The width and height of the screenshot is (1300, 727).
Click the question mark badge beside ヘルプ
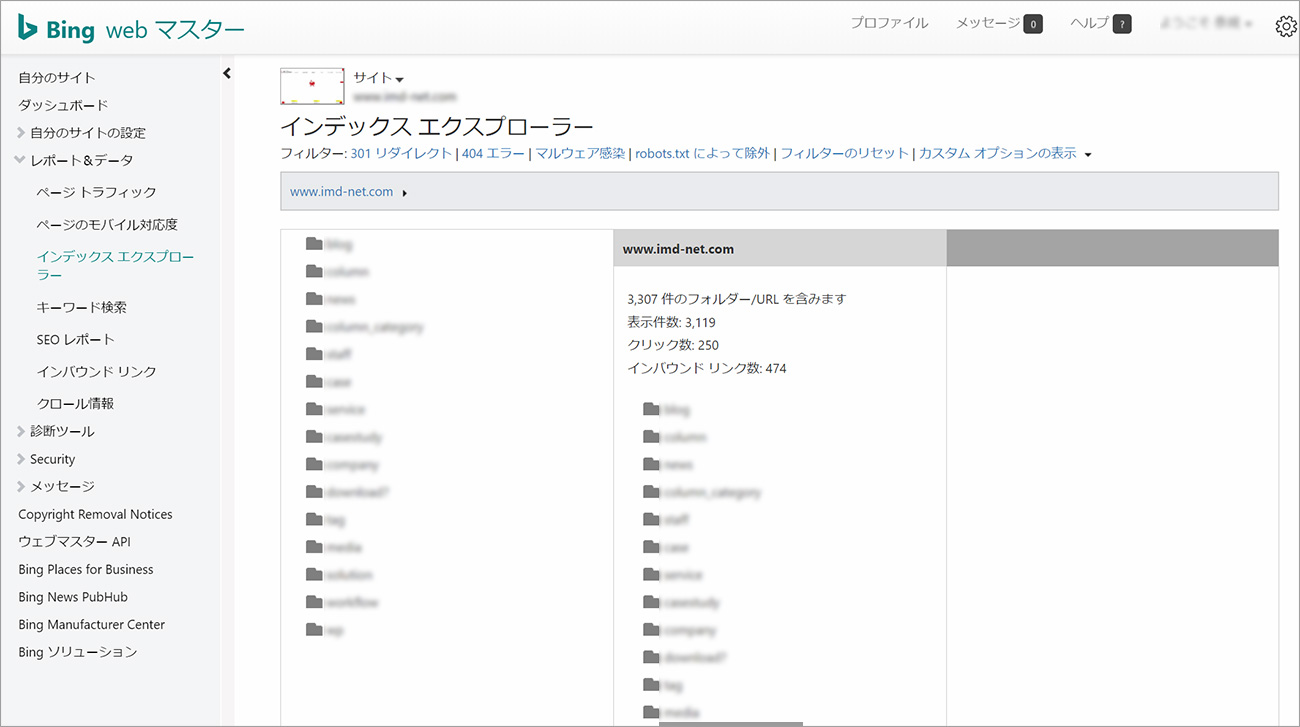pos(1122,23)
